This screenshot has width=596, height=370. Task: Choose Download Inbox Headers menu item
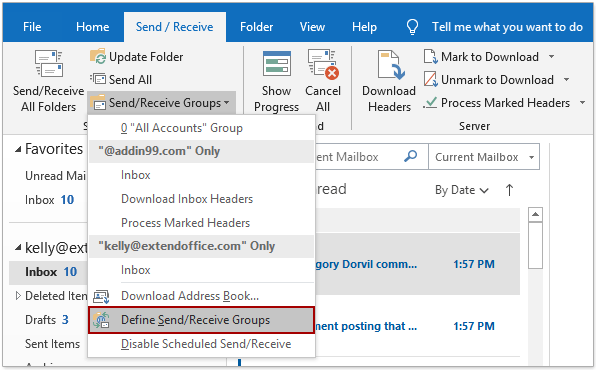201,199
